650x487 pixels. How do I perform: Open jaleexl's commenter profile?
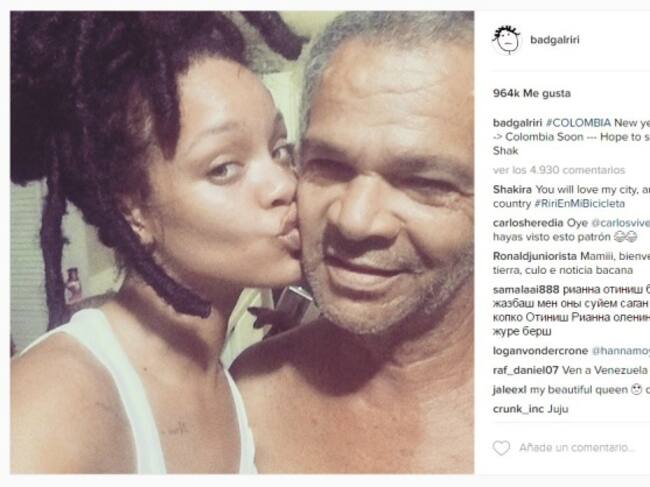point(510,390)
